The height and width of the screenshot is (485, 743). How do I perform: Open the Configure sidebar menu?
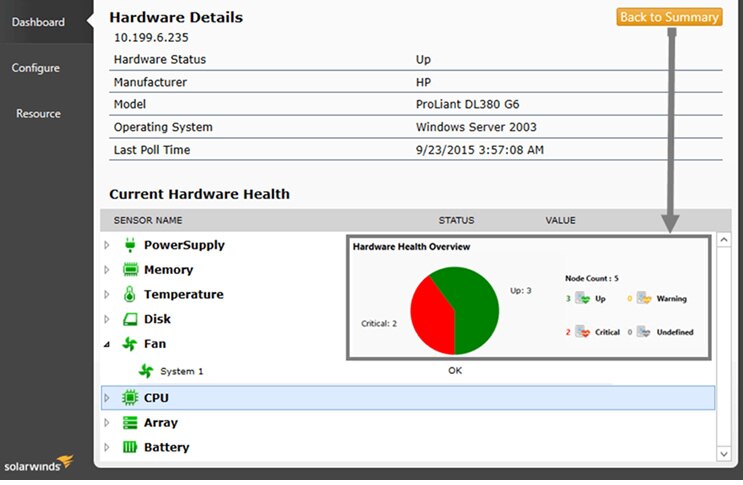36,68
